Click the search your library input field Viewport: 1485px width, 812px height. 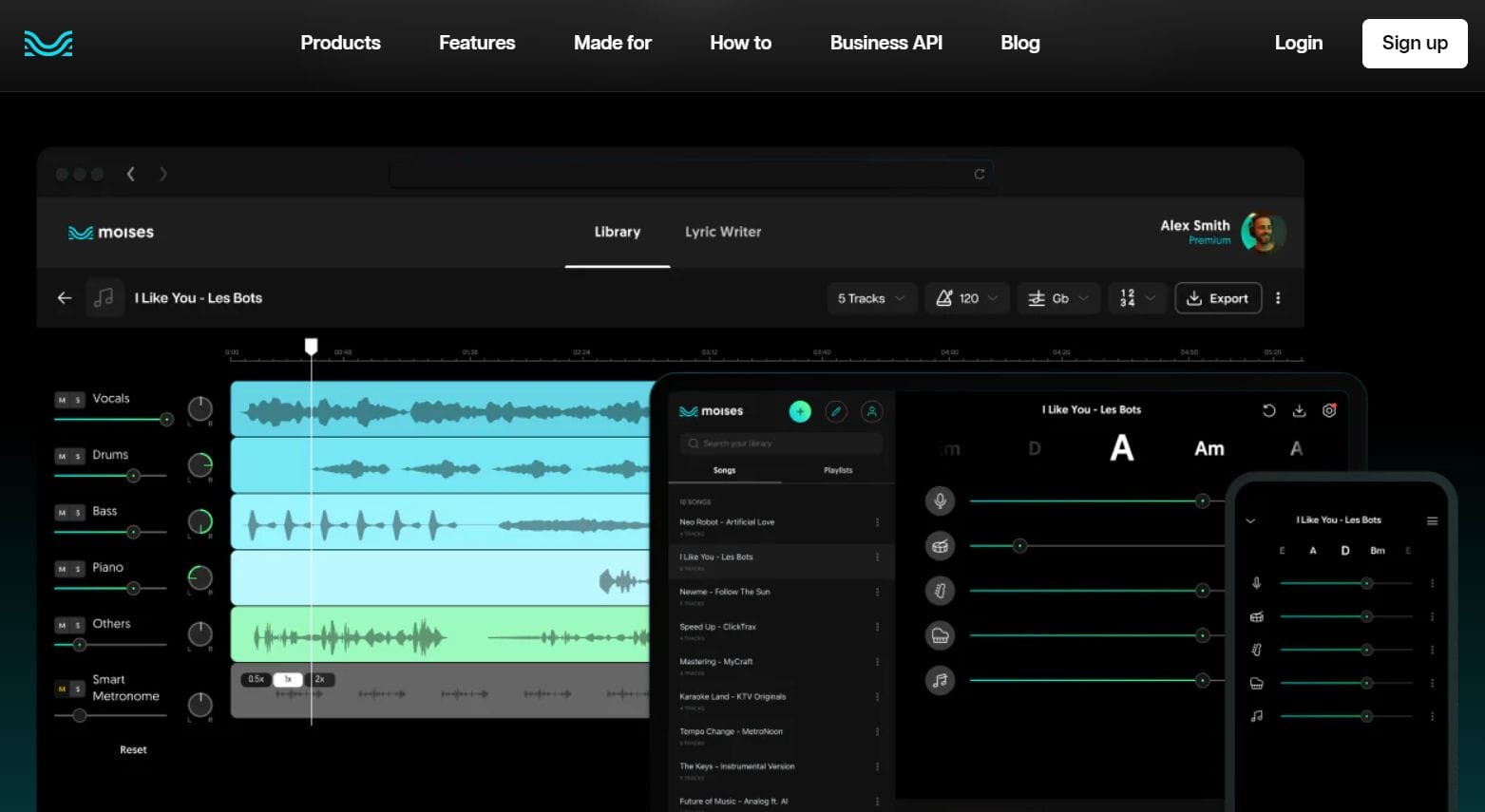coord(779,443)
